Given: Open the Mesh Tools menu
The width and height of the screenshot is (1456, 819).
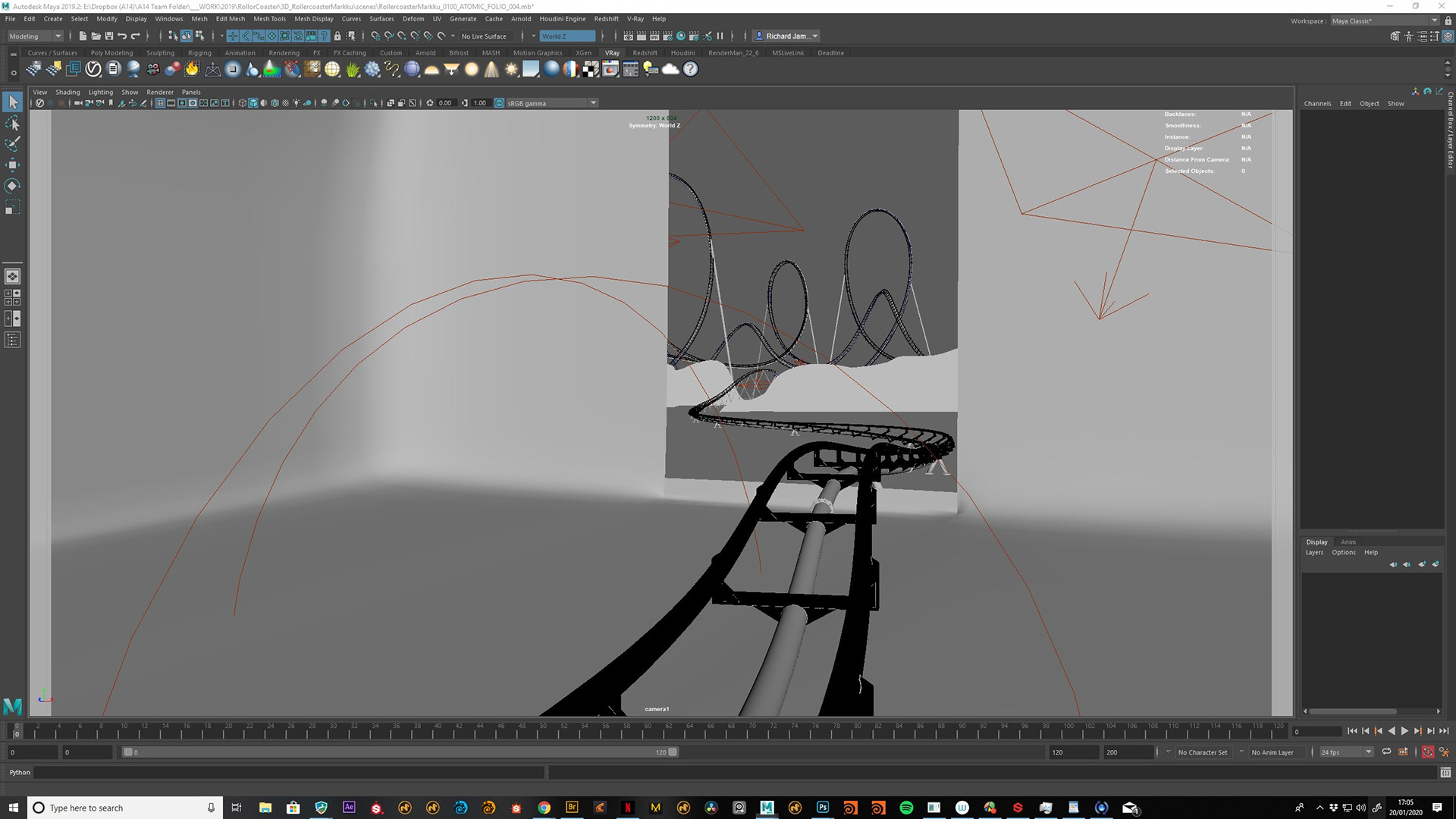Looking at the screenshot, I should [x=269, y=19].
